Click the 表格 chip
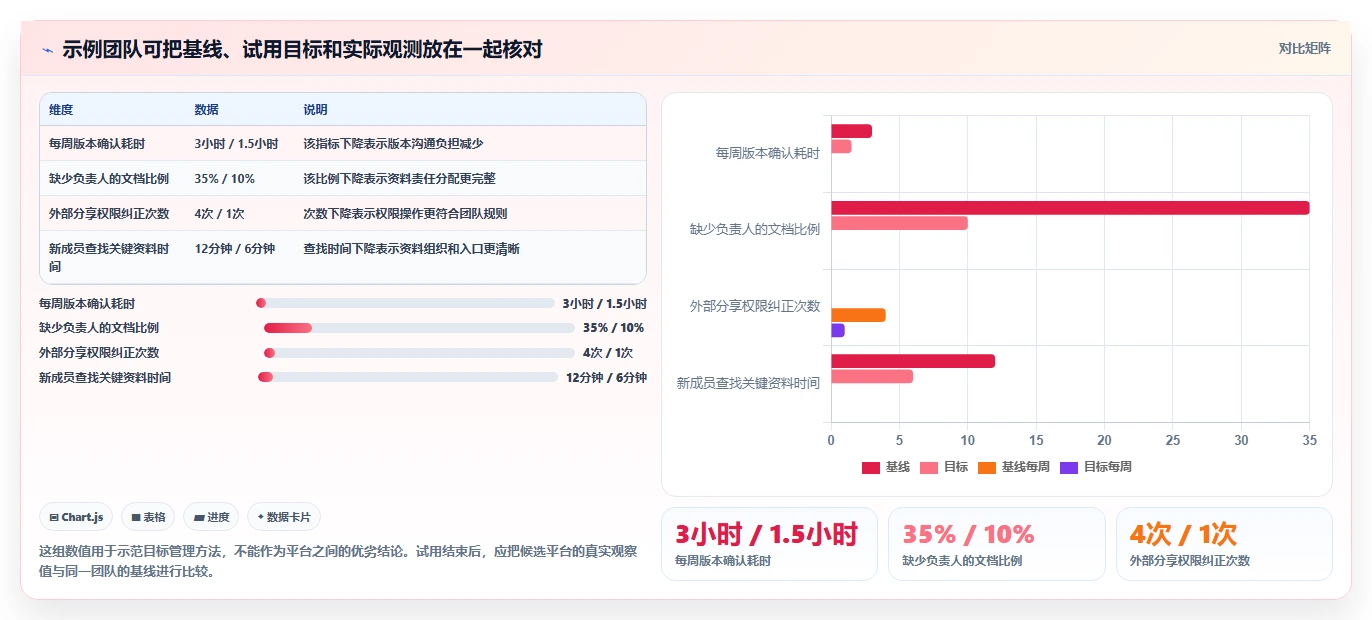The image size is (1372, 620). [148, 517]
